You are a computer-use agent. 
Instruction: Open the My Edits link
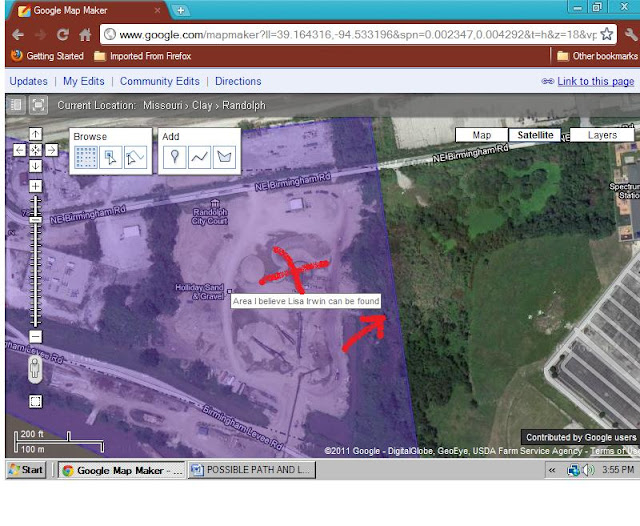84,81
